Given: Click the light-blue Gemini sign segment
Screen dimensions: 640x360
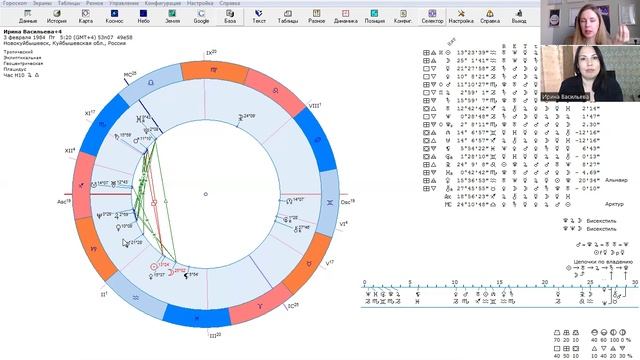Looking at the screenshot, I should tap(330, 202).
